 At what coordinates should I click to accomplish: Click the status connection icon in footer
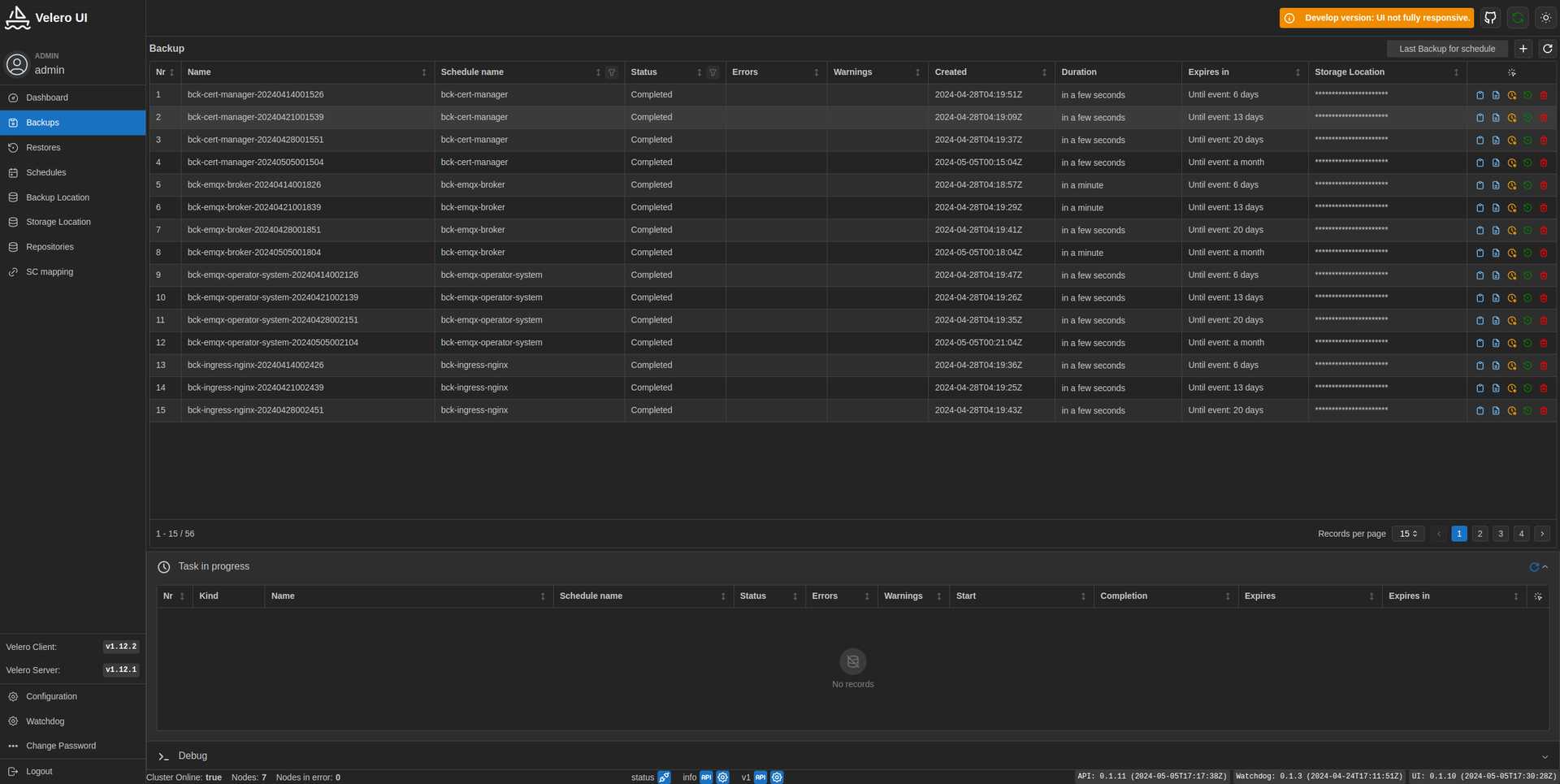click(x=664, y=778)
